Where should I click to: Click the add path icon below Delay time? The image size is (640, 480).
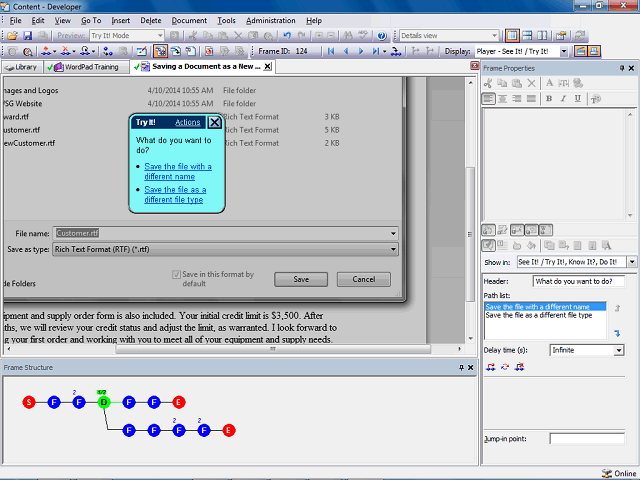(x=491, y=367)
